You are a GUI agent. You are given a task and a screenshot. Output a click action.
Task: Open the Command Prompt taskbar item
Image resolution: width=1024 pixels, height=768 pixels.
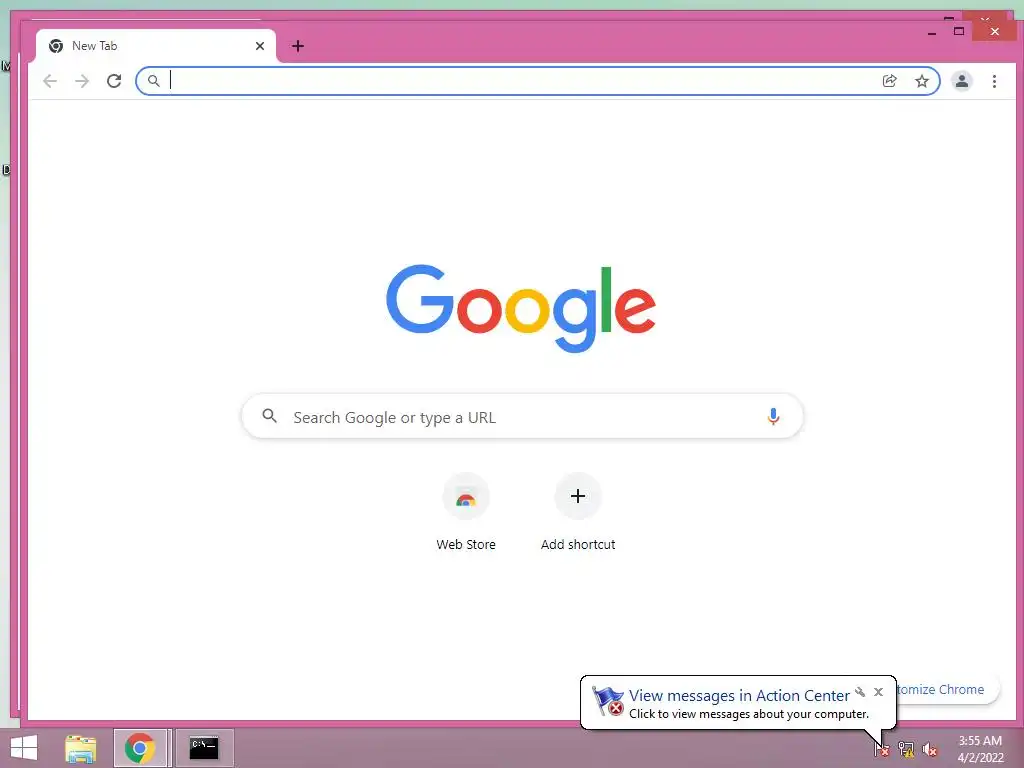click(204, 748)
